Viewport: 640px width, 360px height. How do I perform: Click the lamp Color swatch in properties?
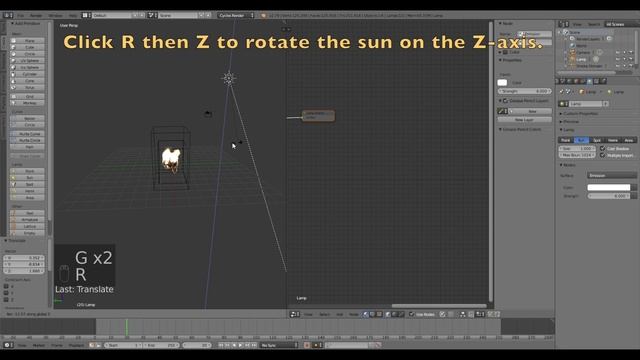point(609,187)
